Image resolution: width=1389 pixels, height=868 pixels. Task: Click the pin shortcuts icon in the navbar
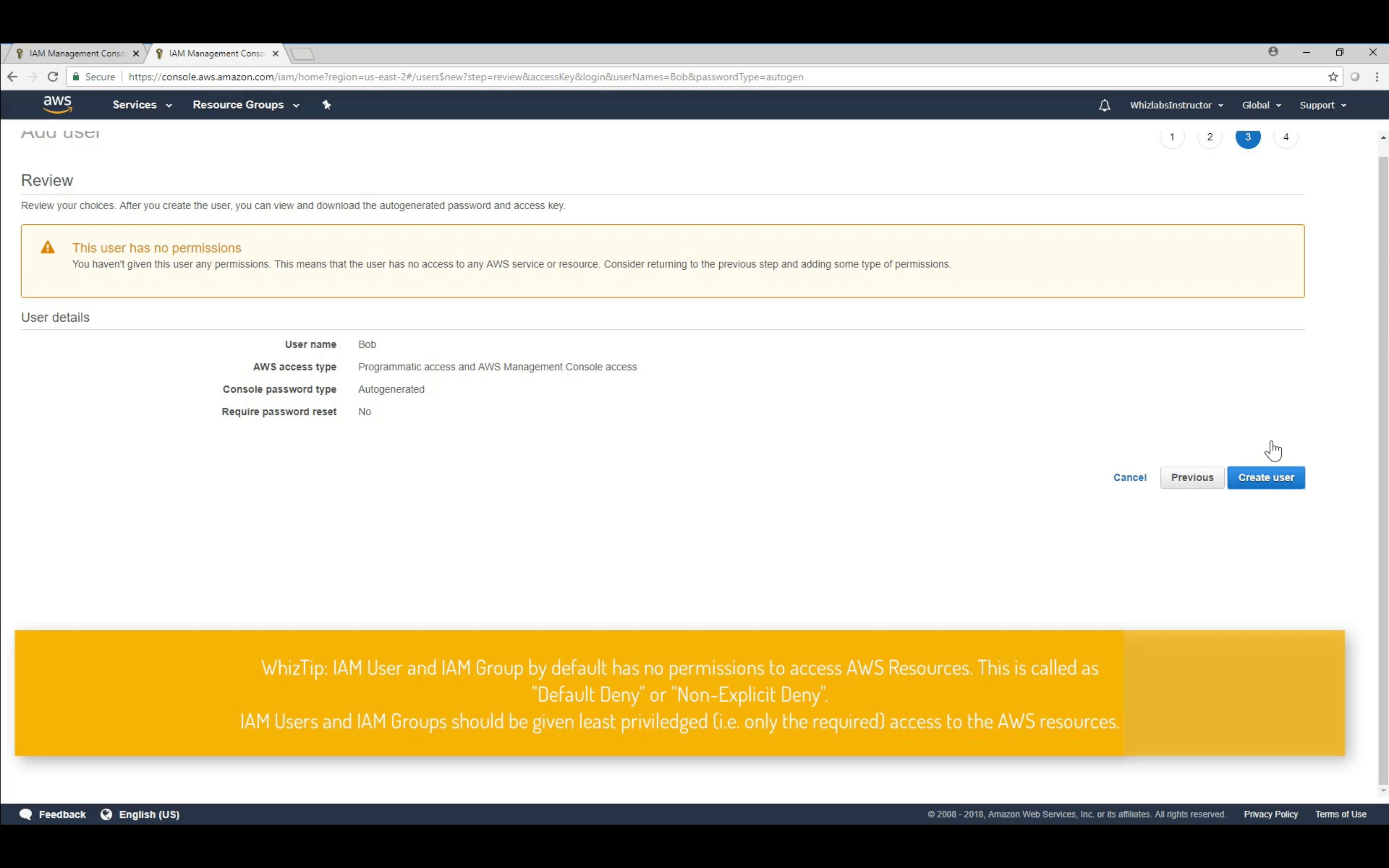(327, 105)
